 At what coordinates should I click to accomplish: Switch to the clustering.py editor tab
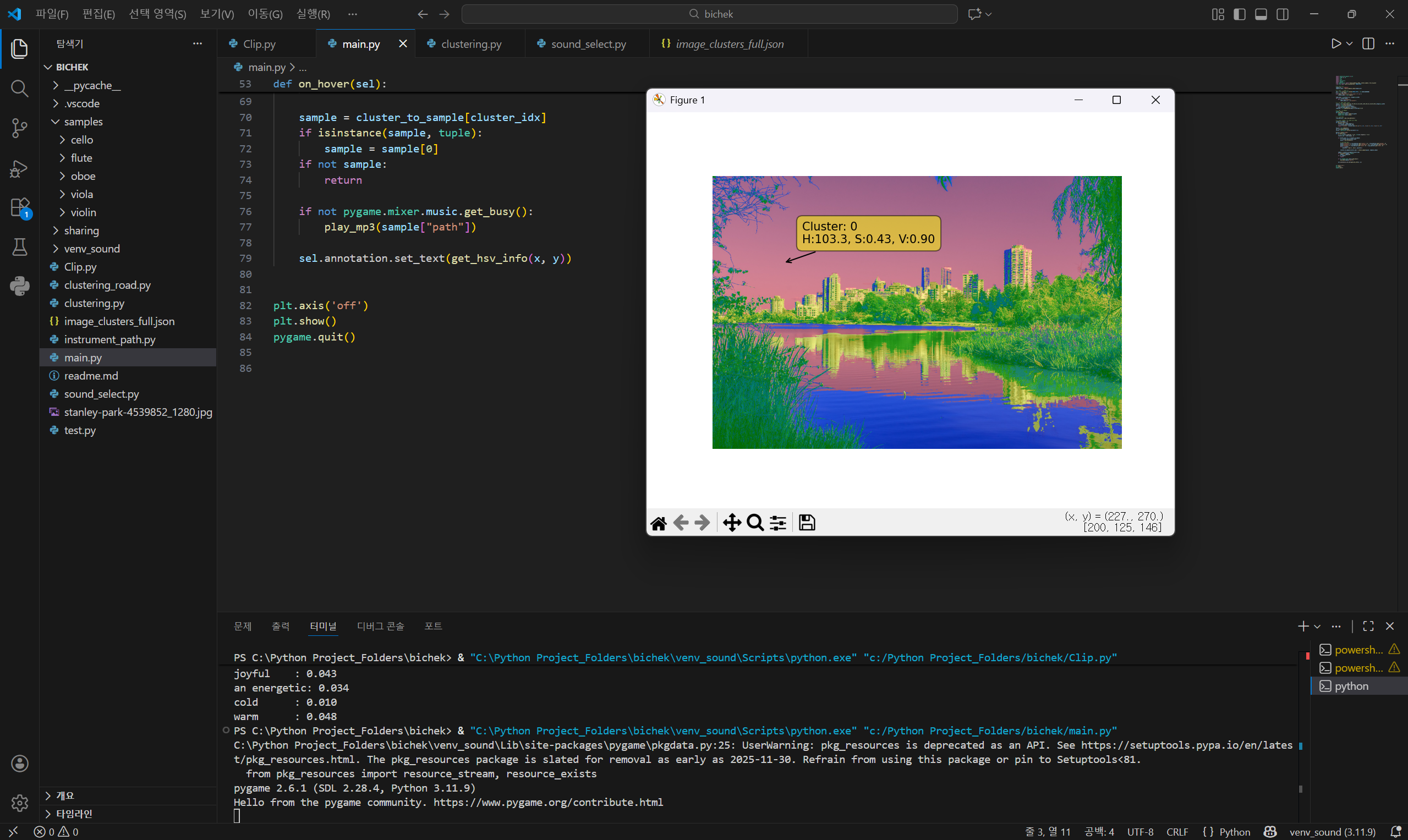coord(470,43)
